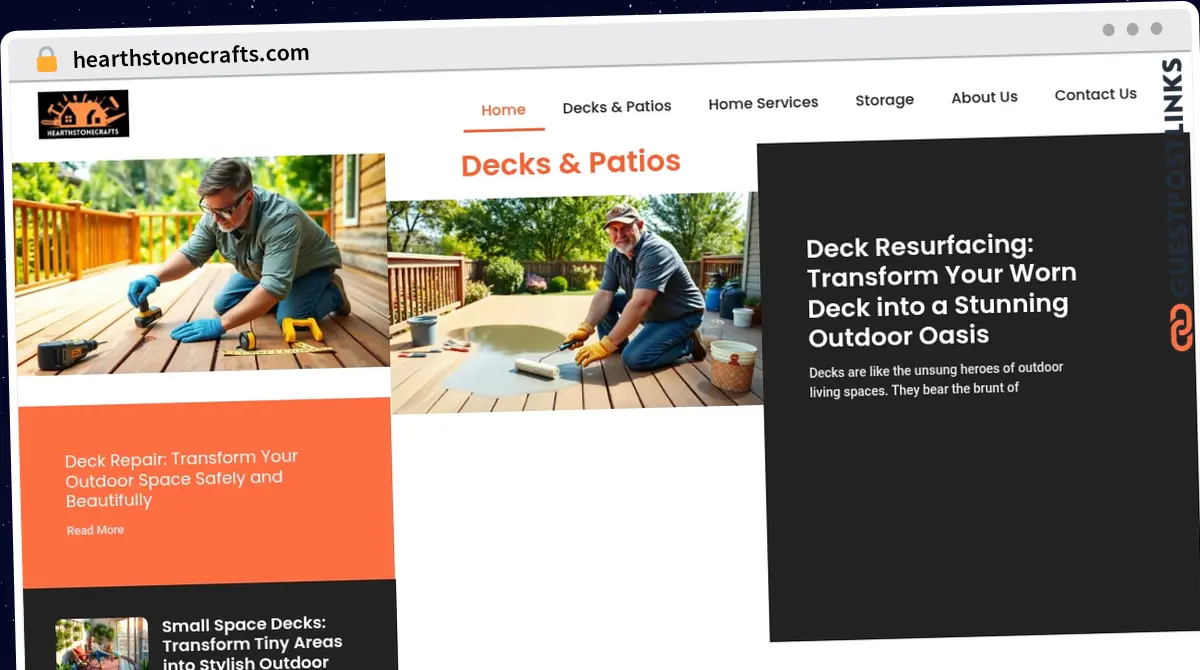Open the Decks & Patios section heading
The image size is (1200, 670).
(571, 163)
